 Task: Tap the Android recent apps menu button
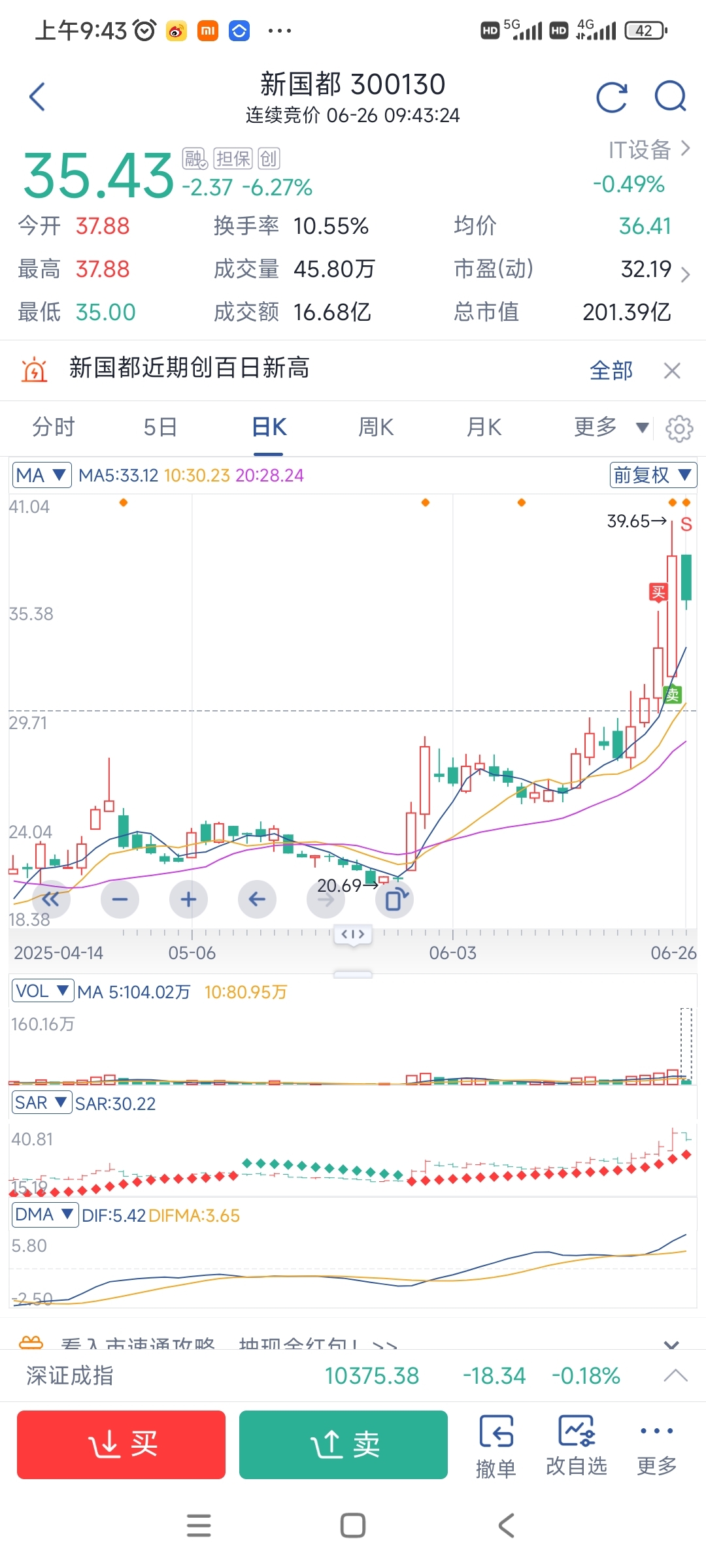point(199,1526)
